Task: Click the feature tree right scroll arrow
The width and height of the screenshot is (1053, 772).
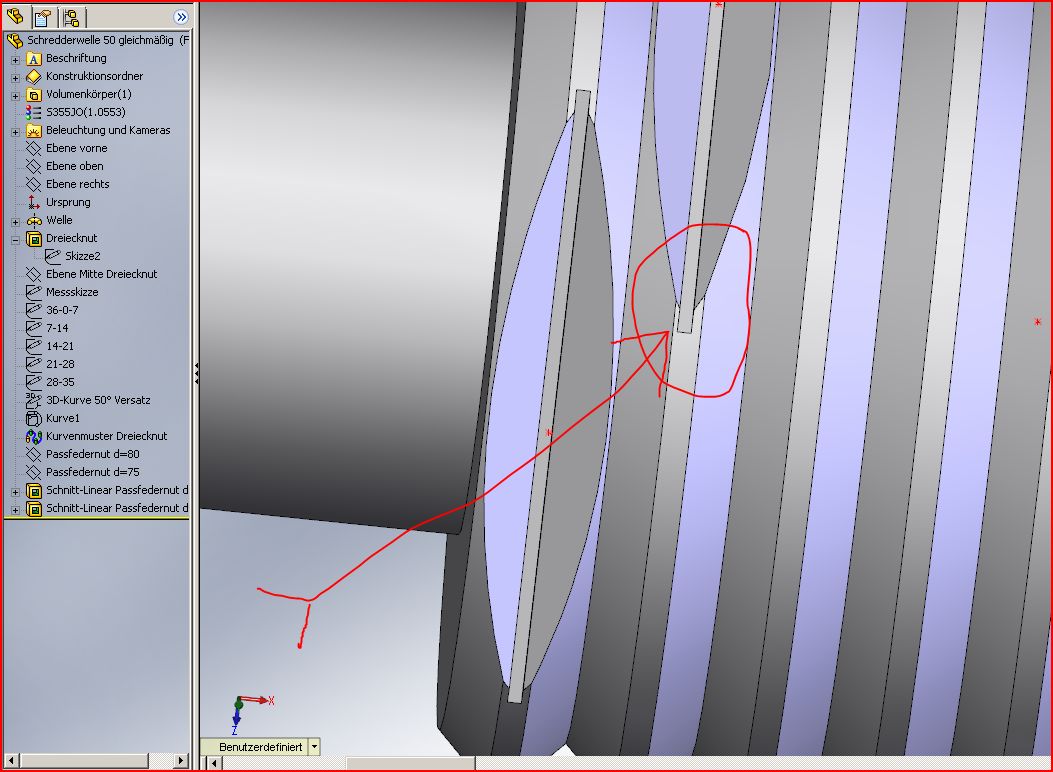Action: [x=180, y=761]
